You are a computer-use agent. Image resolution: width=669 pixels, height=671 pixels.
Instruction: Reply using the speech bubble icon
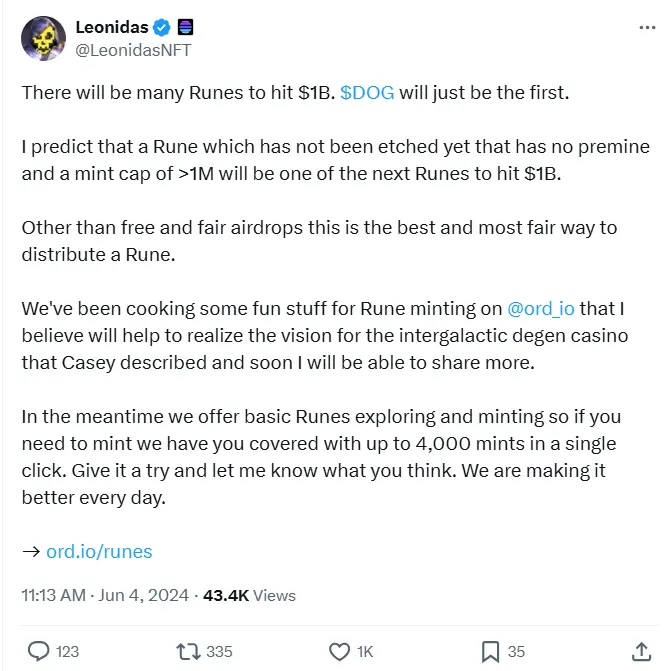39,651
